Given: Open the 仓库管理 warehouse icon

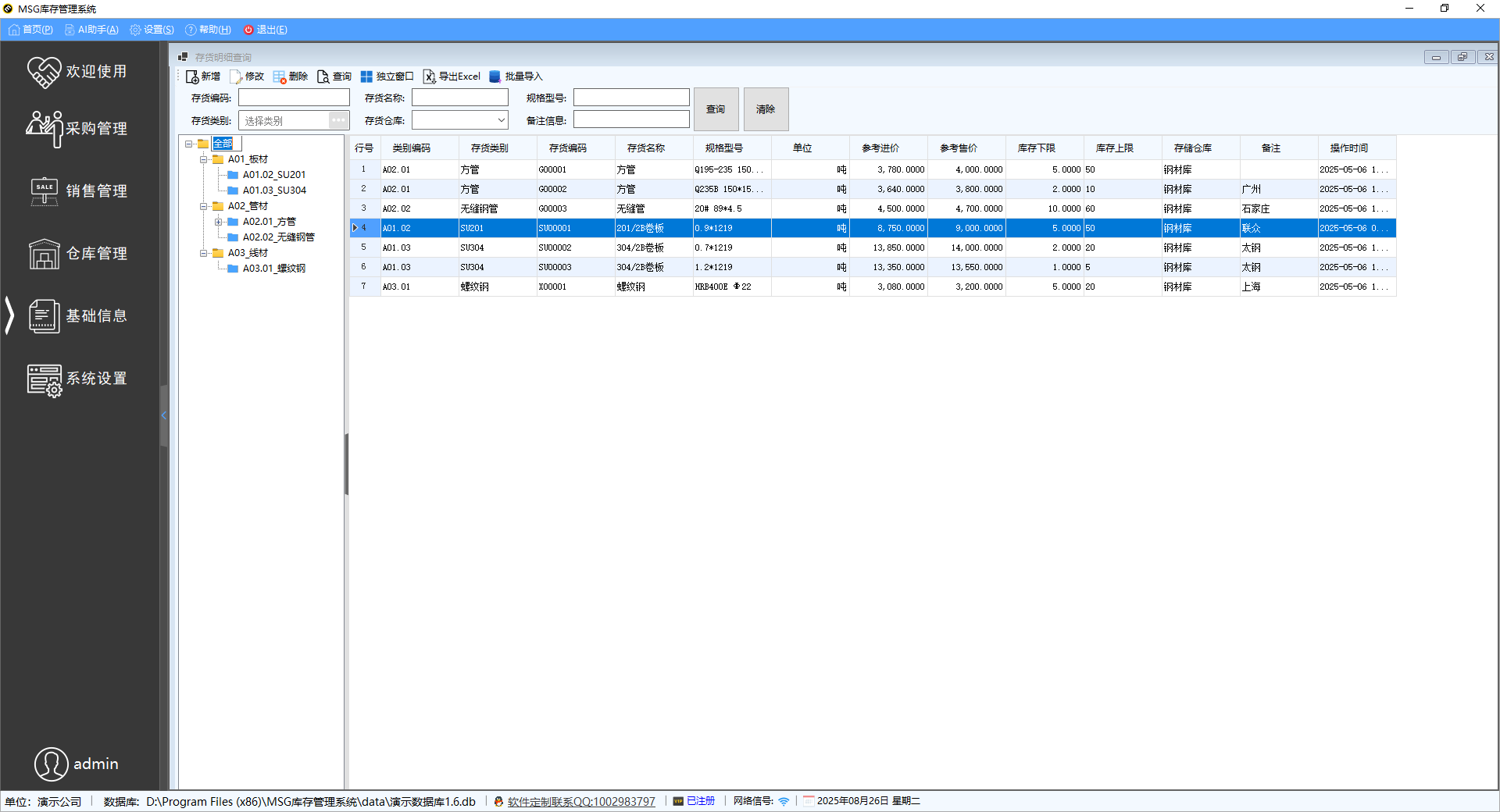Looking at the screenshot, I should [44, 254].
